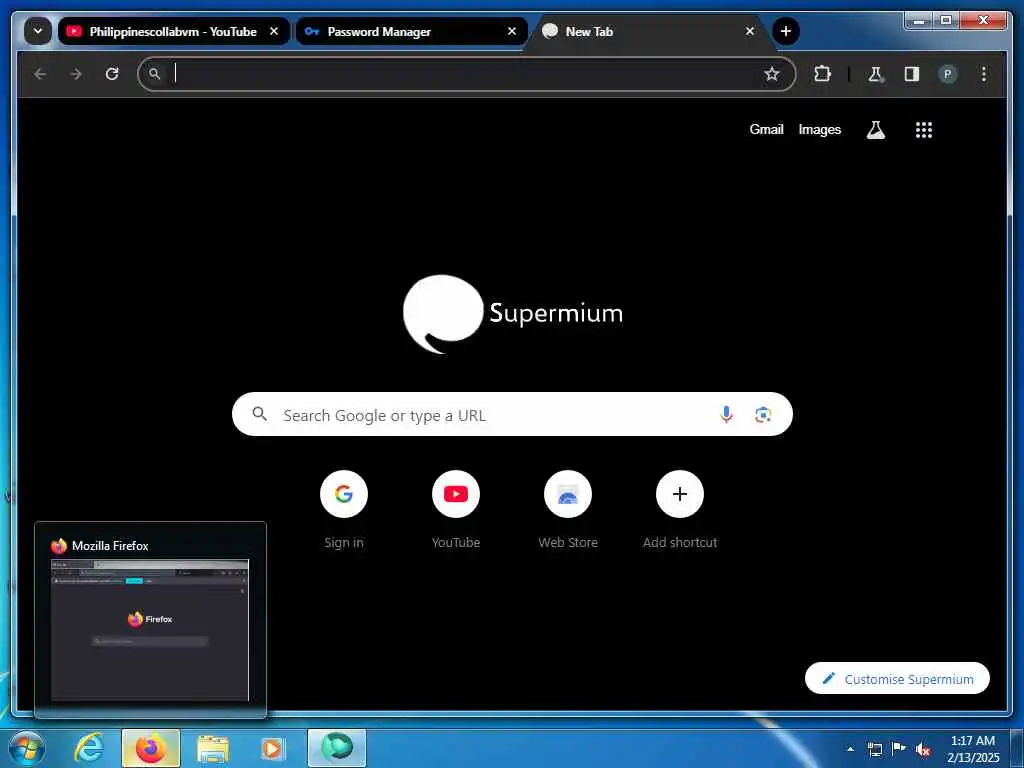Close the Philippinescollabvm YouTube tab
Screen dimensions: 1024x768
point(274,31)
